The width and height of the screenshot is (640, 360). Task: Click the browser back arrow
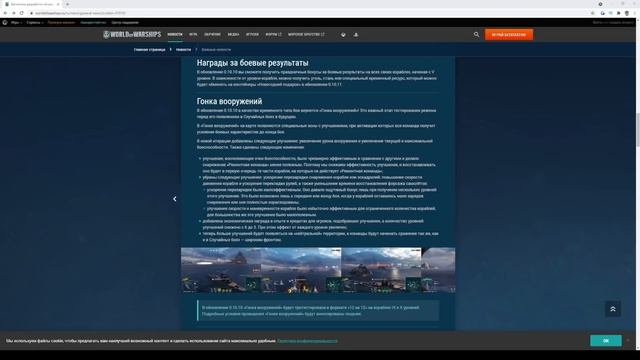point(5,13)
